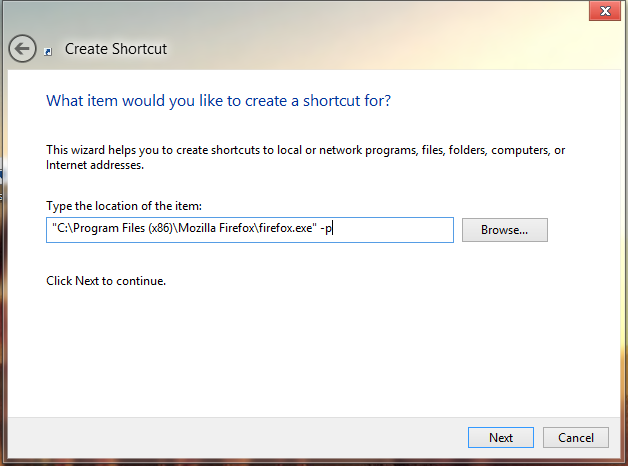Click the 'Type the location of the item:' label

tap(124, 206)
